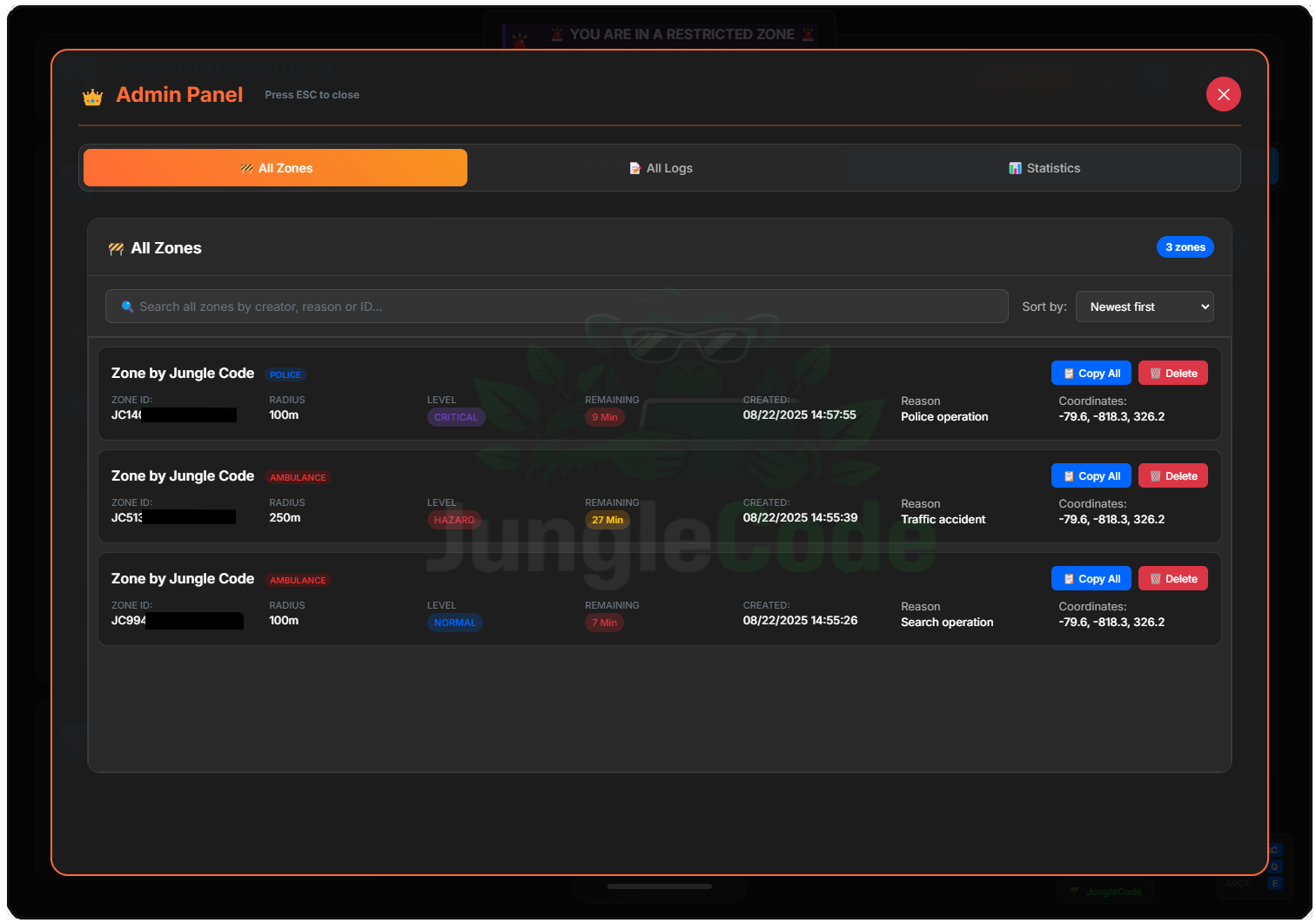This screenshot has height=923, width=1316.
Task: Click the 27 Min remaining badge
Action: coord(608,519)
